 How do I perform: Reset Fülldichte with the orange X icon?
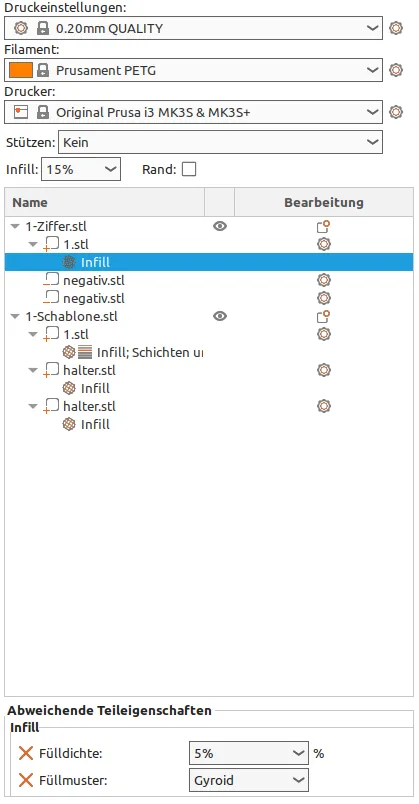point(26,753)
